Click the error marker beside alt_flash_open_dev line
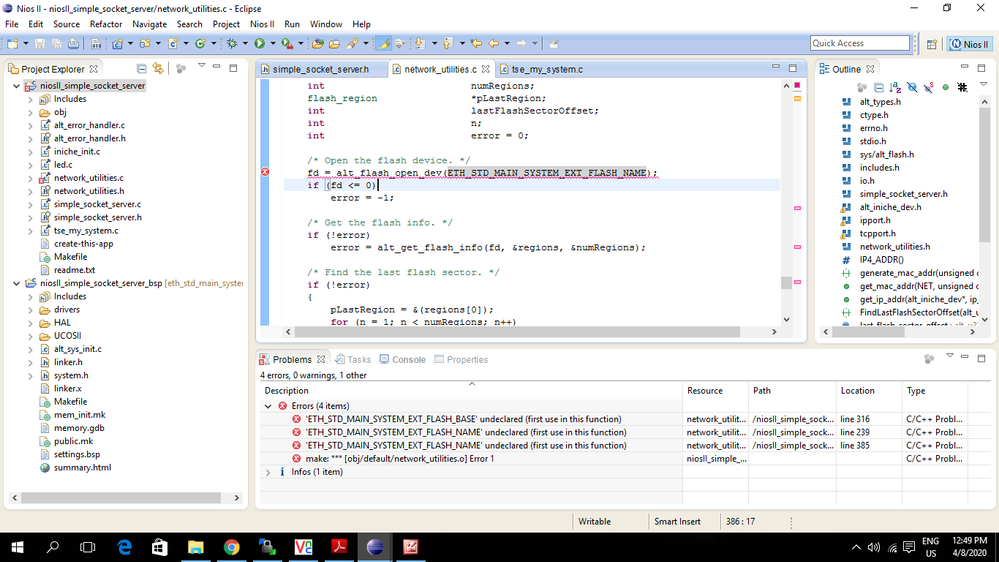 coord(265,173)
